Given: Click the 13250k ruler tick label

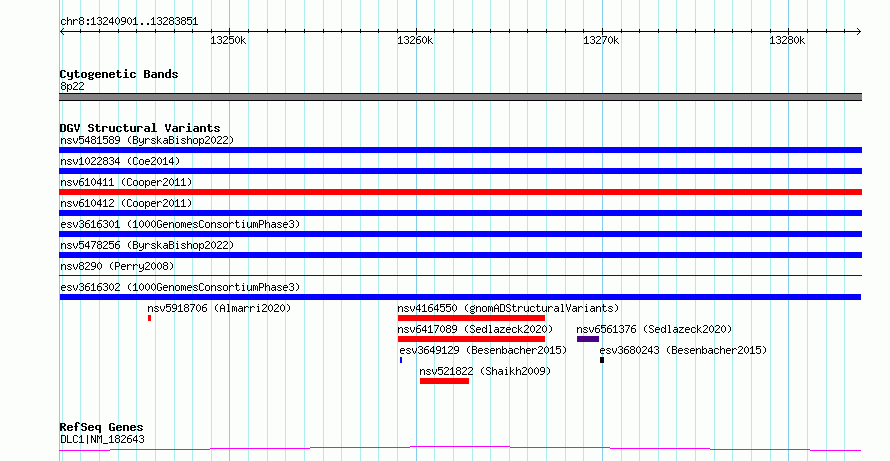Looking at the screenshot, I should (228, 40).
